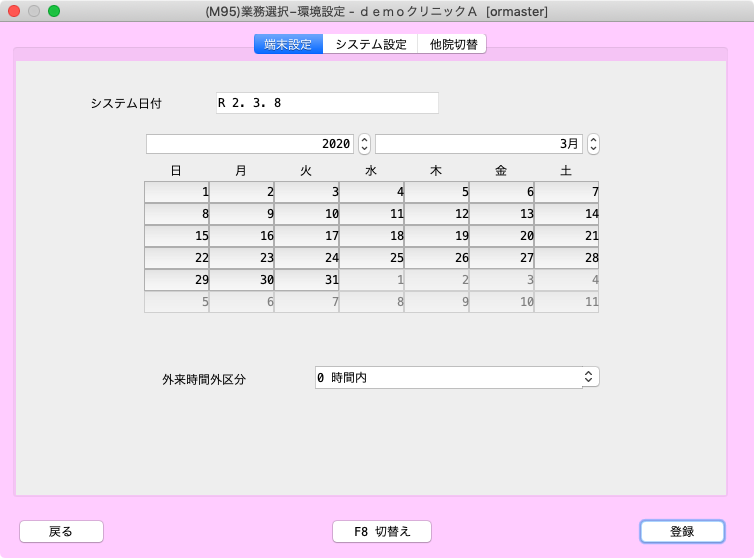Select day 8 in the March row
The width and height of the screenshot is (754, 558).
coord(177,214)
